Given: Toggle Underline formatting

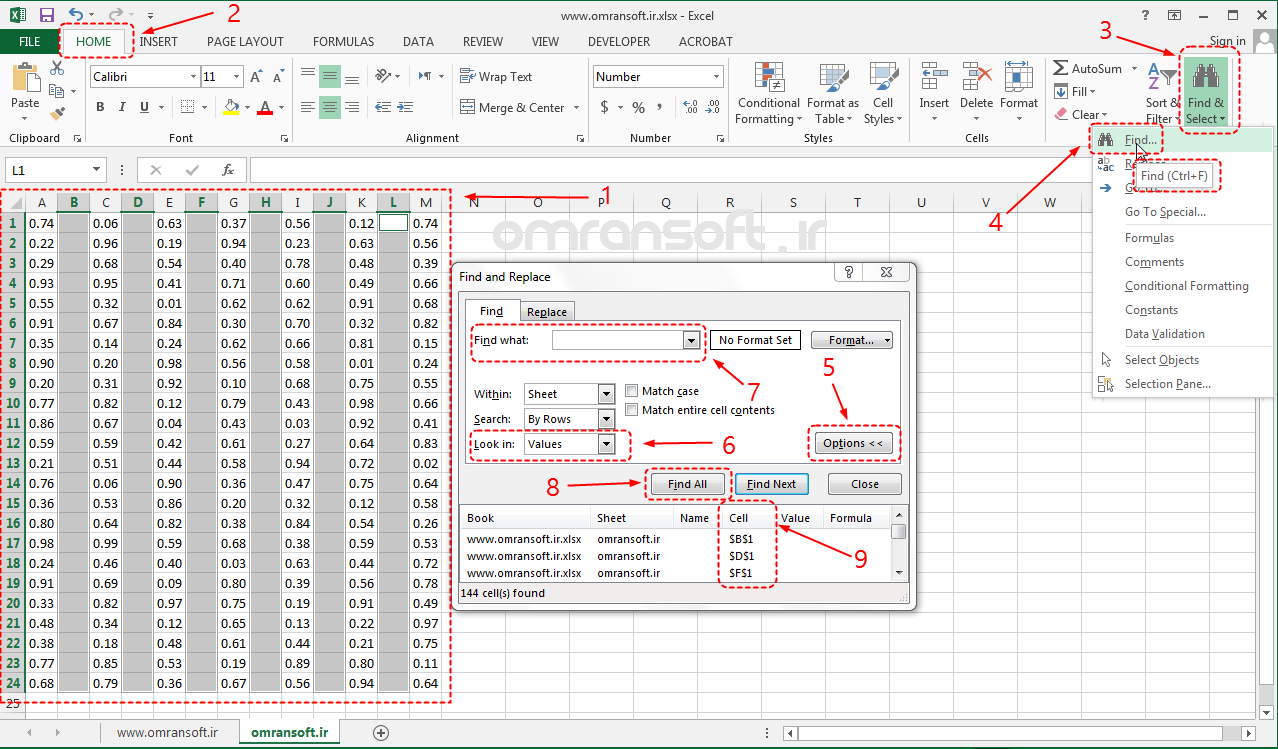Looking at the screenshot, I should coord(144,107).
